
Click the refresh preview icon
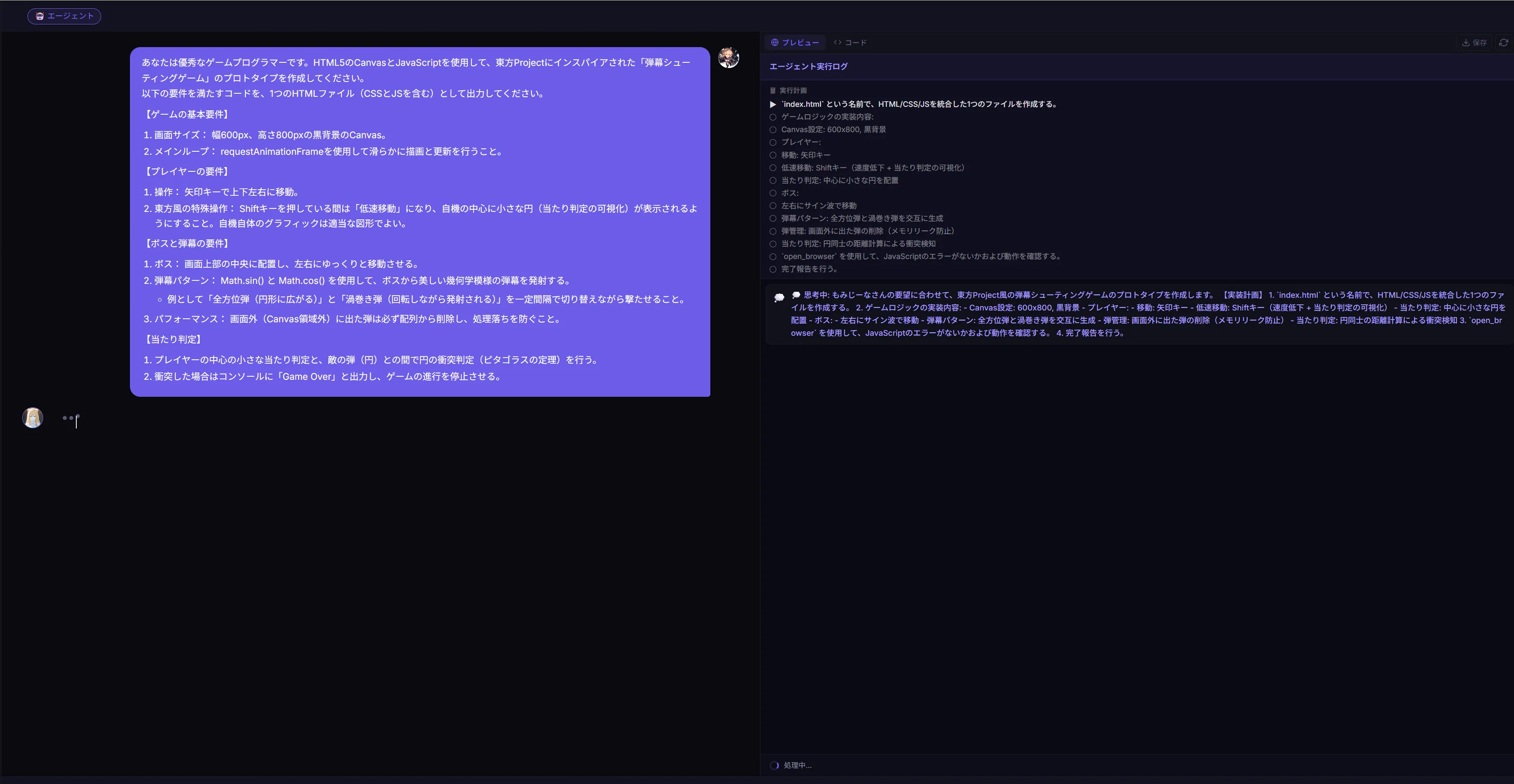[x=1503, y=42]
